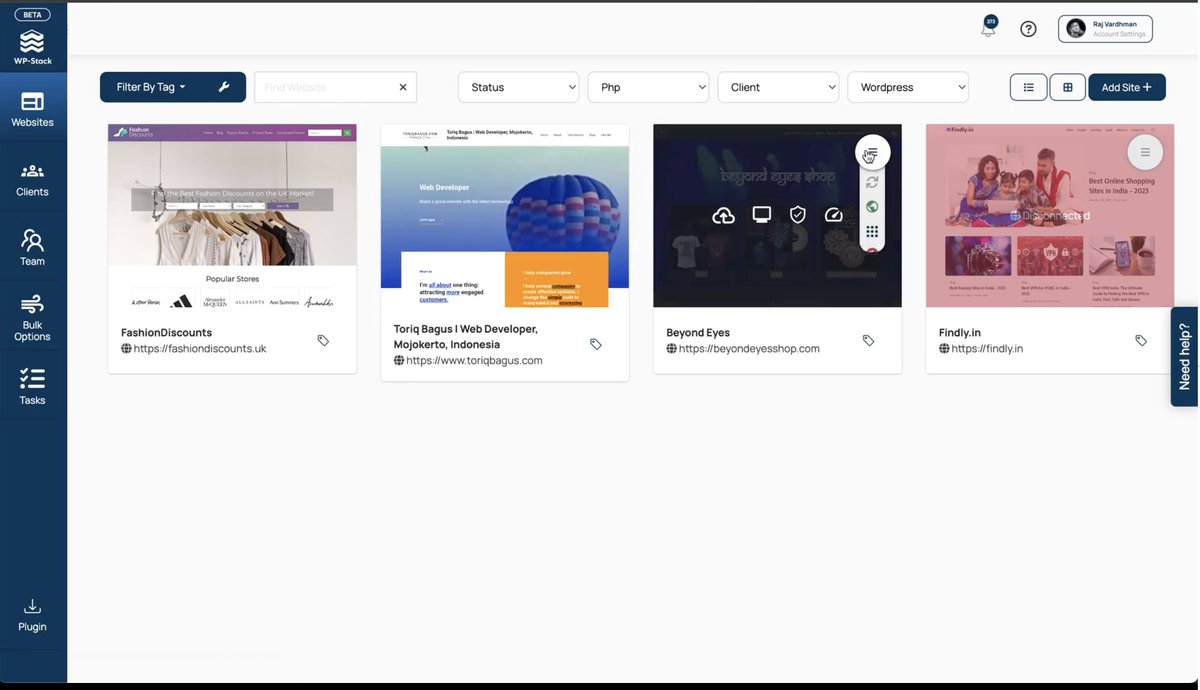Go to Clients in the sidebar
This screenshot has height=690, width=1200.
(x=33, y=180)
